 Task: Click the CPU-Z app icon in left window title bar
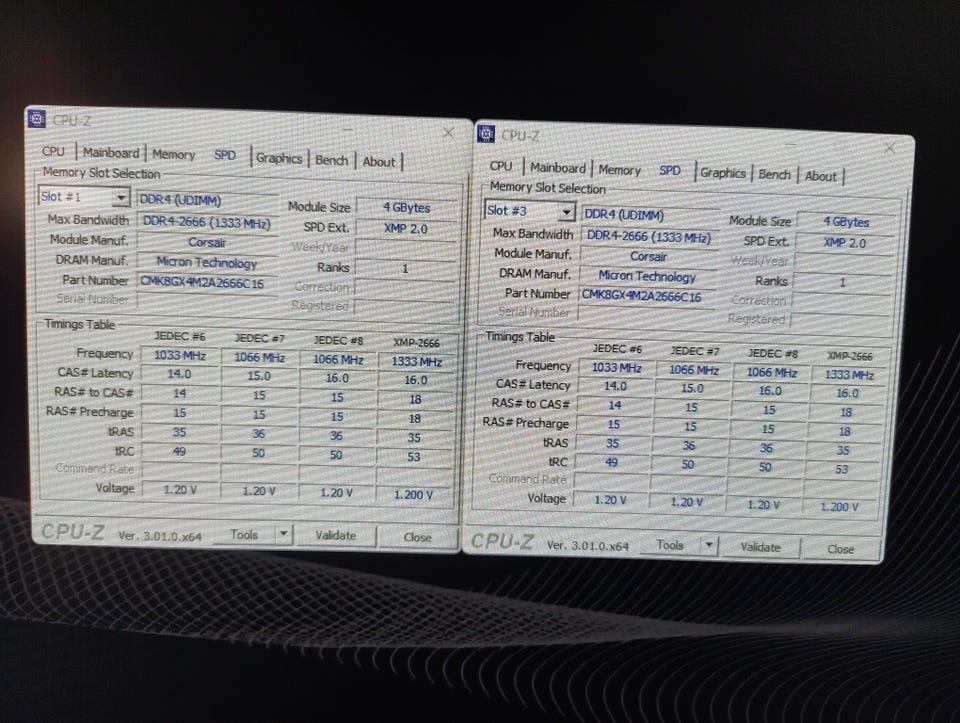37,119
